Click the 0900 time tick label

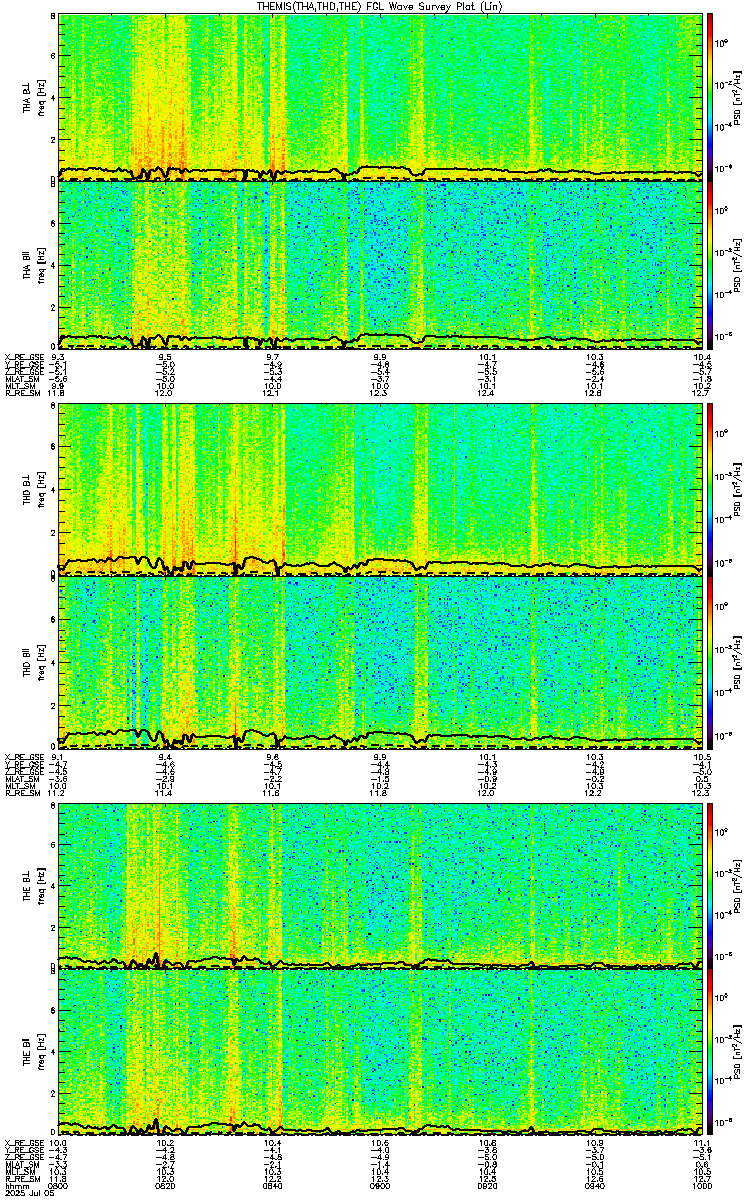[x=381, y=1185]
